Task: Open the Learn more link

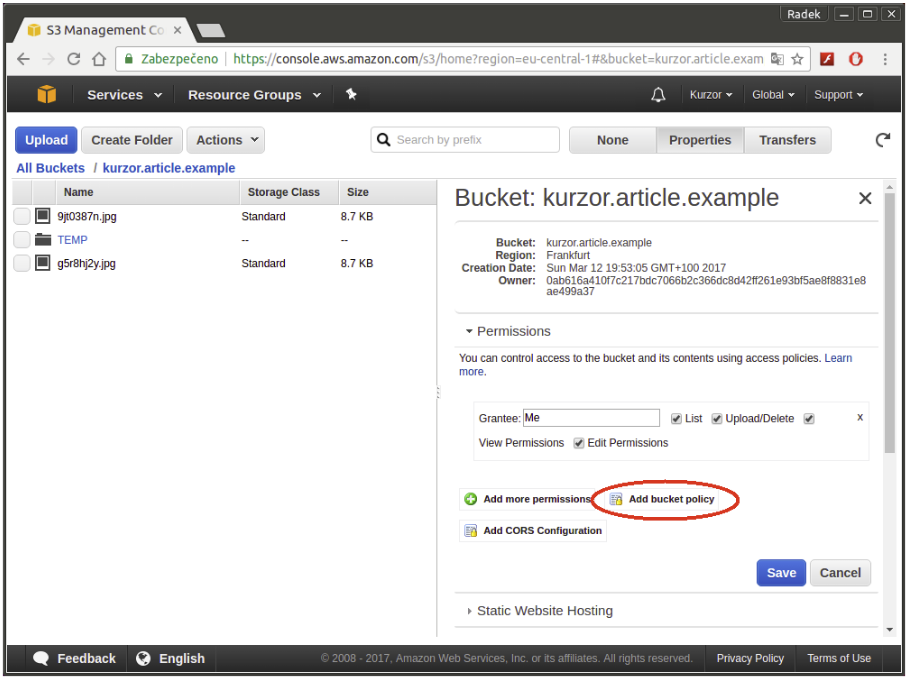Action: 838,358
